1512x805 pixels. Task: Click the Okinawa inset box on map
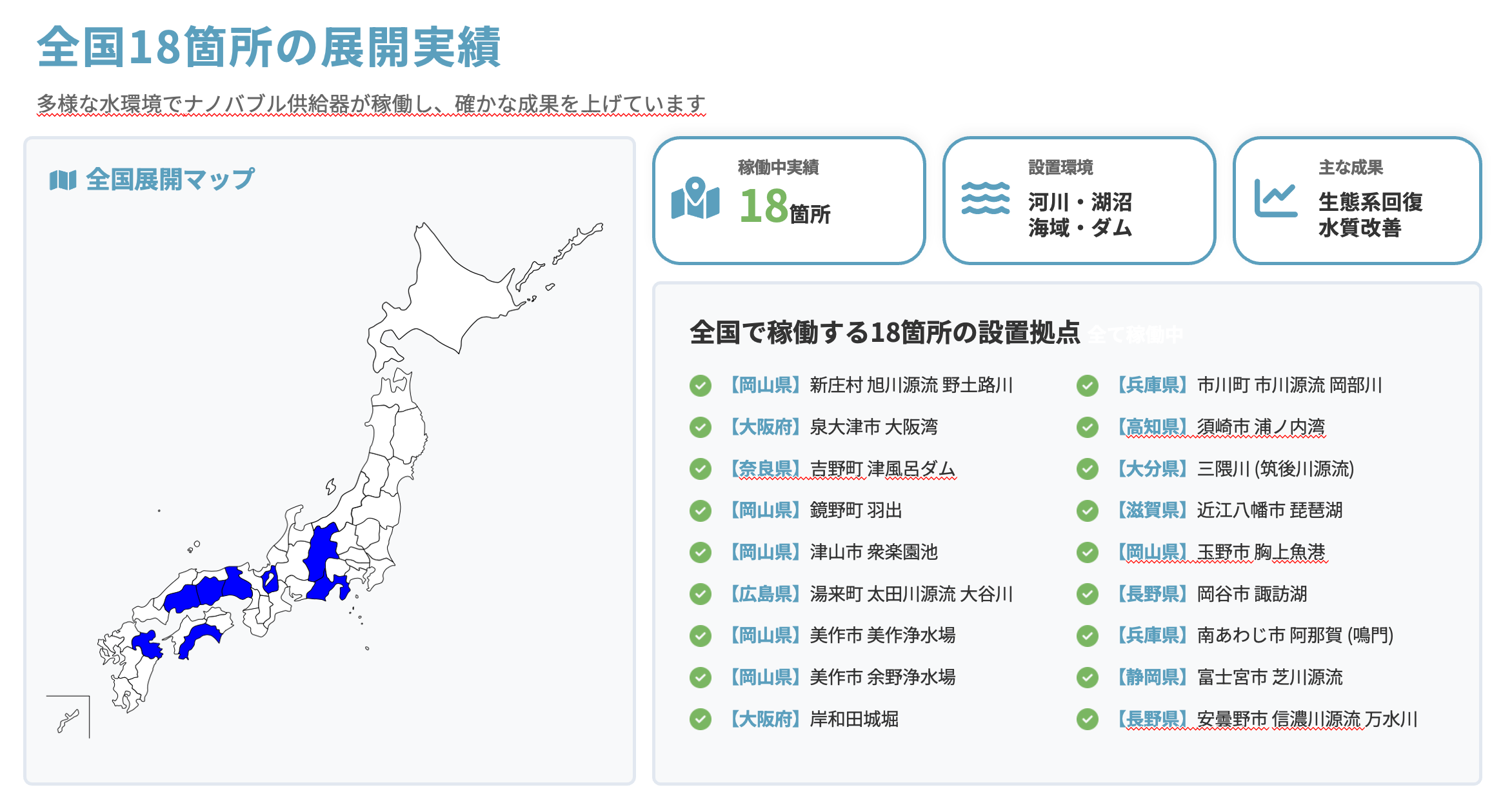tap(68, 717)
